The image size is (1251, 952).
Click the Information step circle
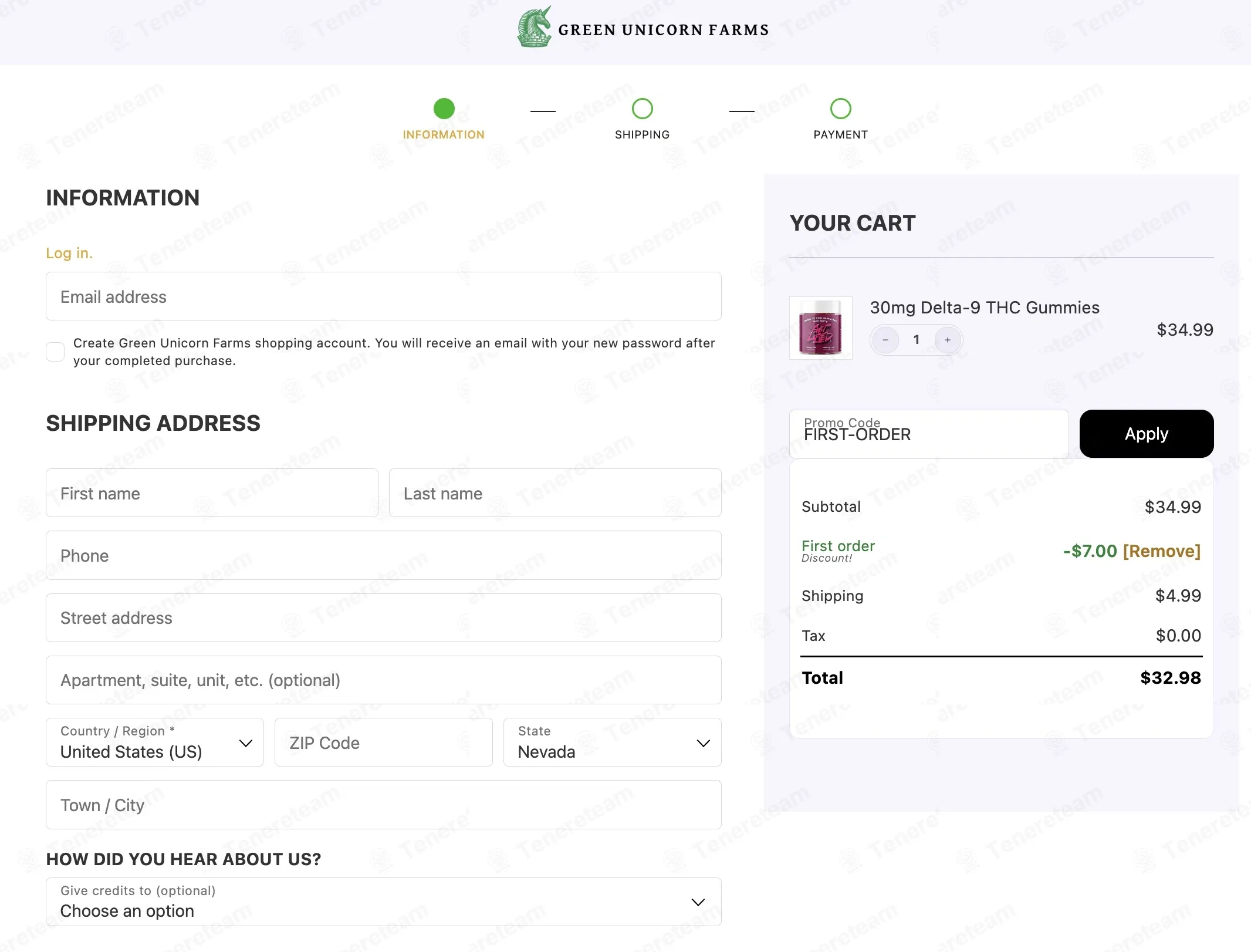point(444,109)
